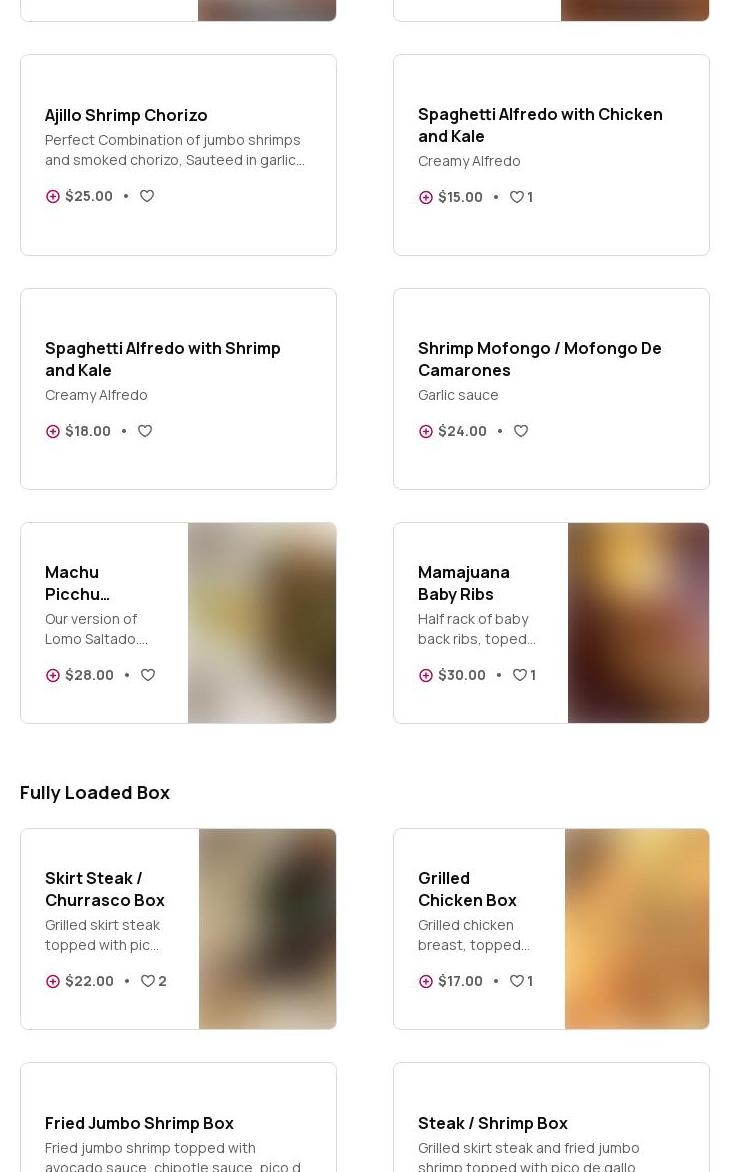Viewport: 750px width, 1172px height.
Task: Select Fully Loaded Box section heading
Action: click(x=95, y=793)
